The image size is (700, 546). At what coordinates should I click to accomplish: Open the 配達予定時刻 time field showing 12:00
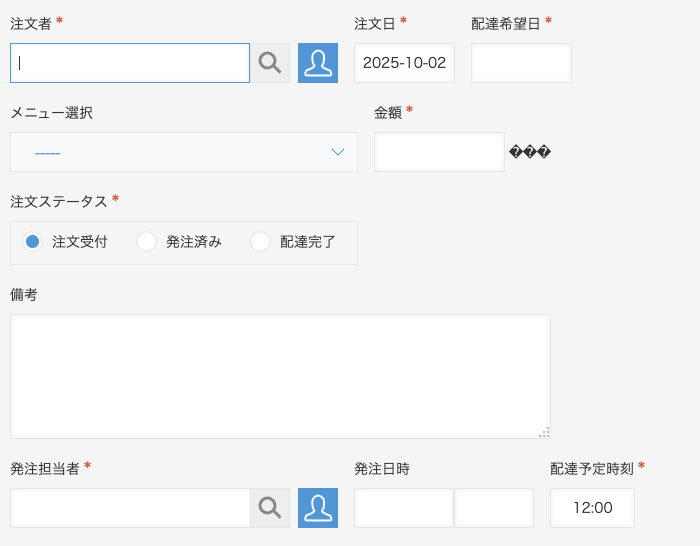point(592,508)
